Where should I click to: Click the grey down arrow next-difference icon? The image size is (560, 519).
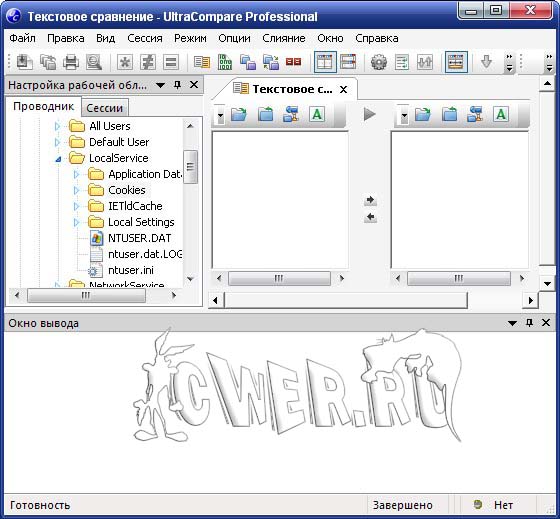coord(486,62)
